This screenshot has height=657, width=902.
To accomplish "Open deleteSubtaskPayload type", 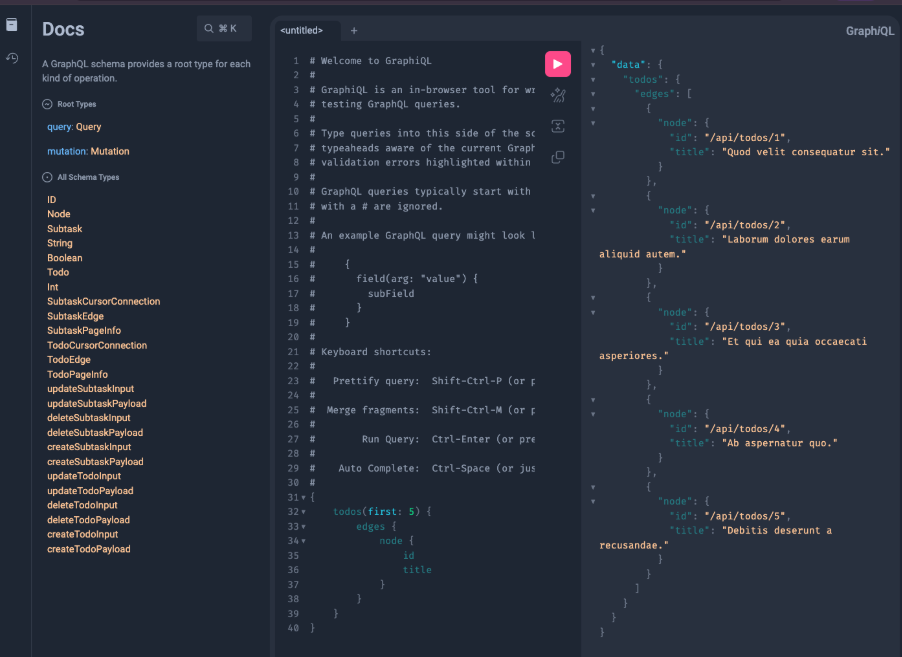I will point(95,433).
